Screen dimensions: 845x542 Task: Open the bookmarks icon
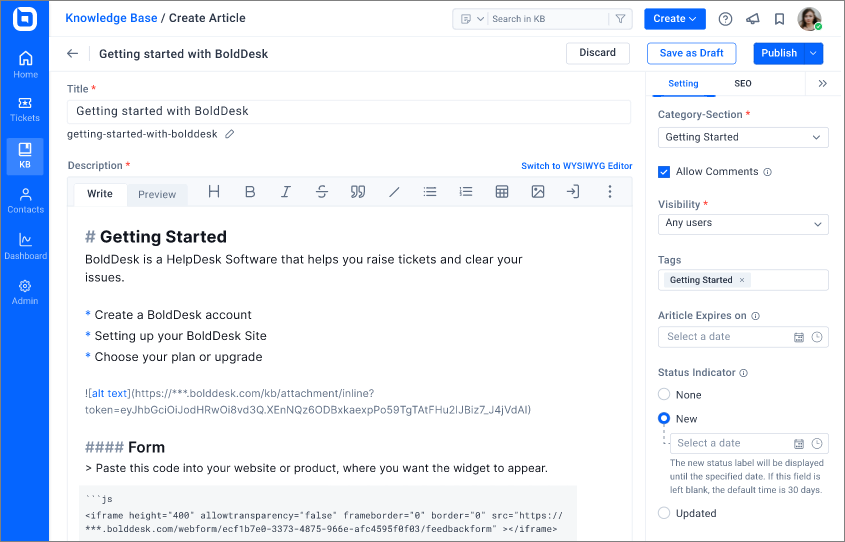tap(779, 19)
